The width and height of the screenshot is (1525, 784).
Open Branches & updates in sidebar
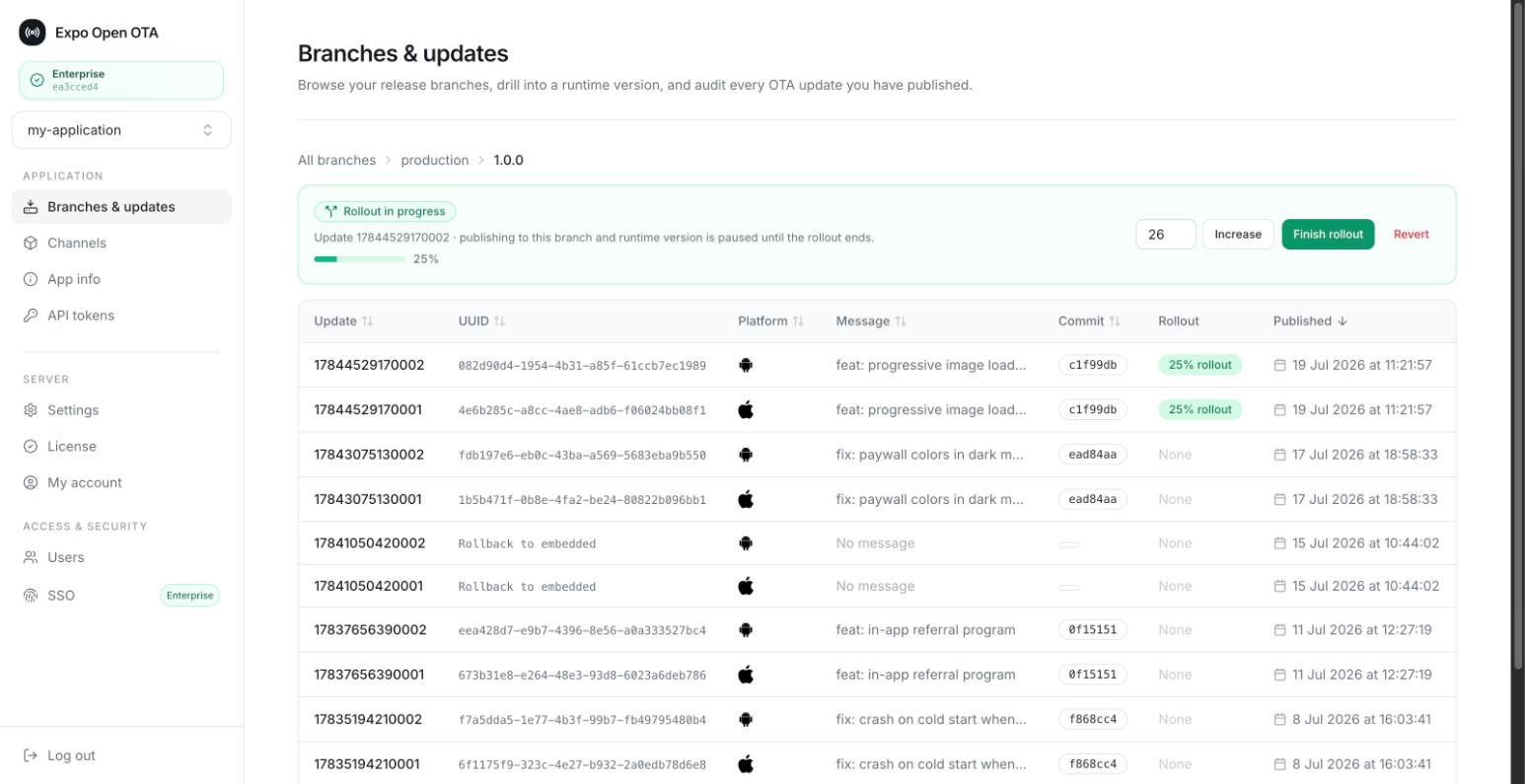pos(121,207)
